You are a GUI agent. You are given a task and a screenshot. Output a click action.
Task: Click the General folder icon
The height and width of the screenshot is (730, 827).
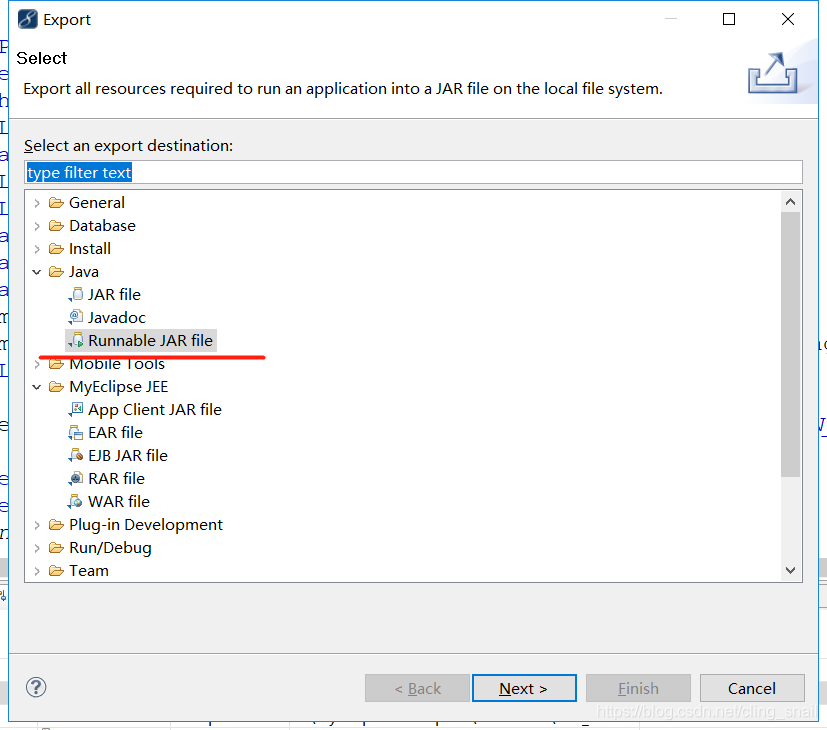point(56,203)
